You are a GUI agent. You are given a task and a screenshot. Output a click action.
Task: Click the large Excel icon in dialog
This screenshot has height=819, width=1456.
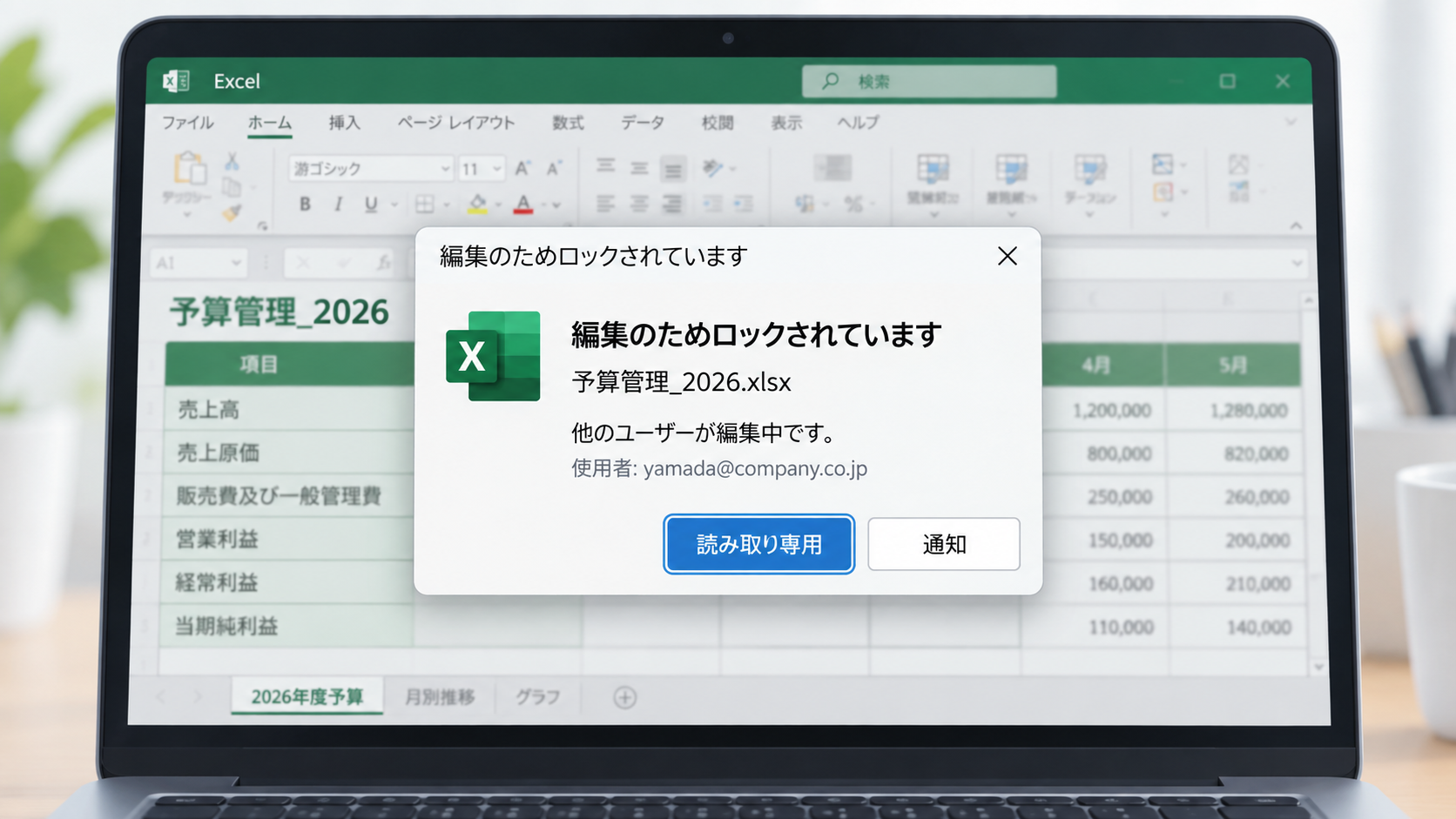pyautogui.click(x=493, y=356)
